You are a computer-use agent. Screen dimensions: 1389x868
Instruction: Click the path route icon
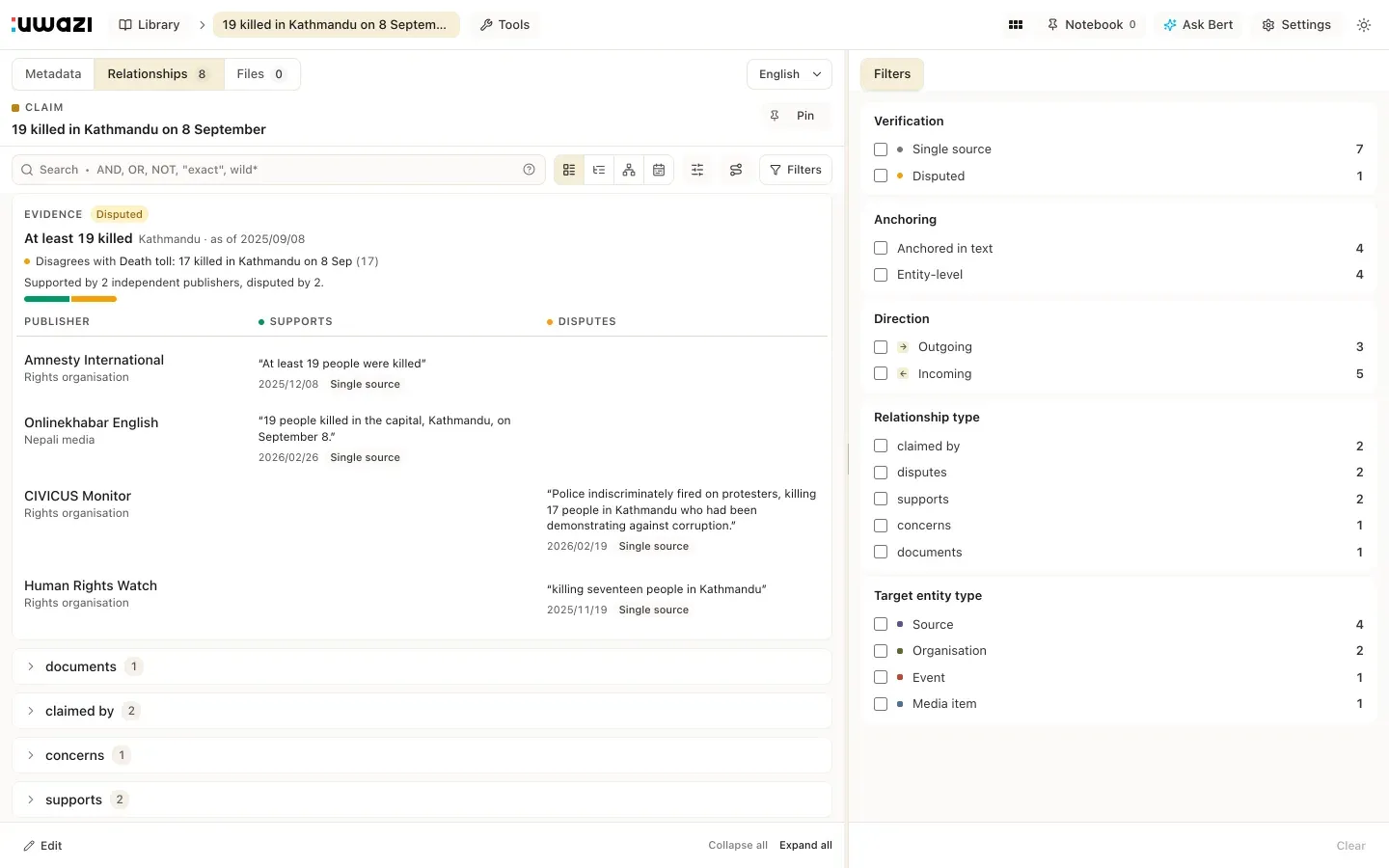pyautogui.click(x=736, y=170)
